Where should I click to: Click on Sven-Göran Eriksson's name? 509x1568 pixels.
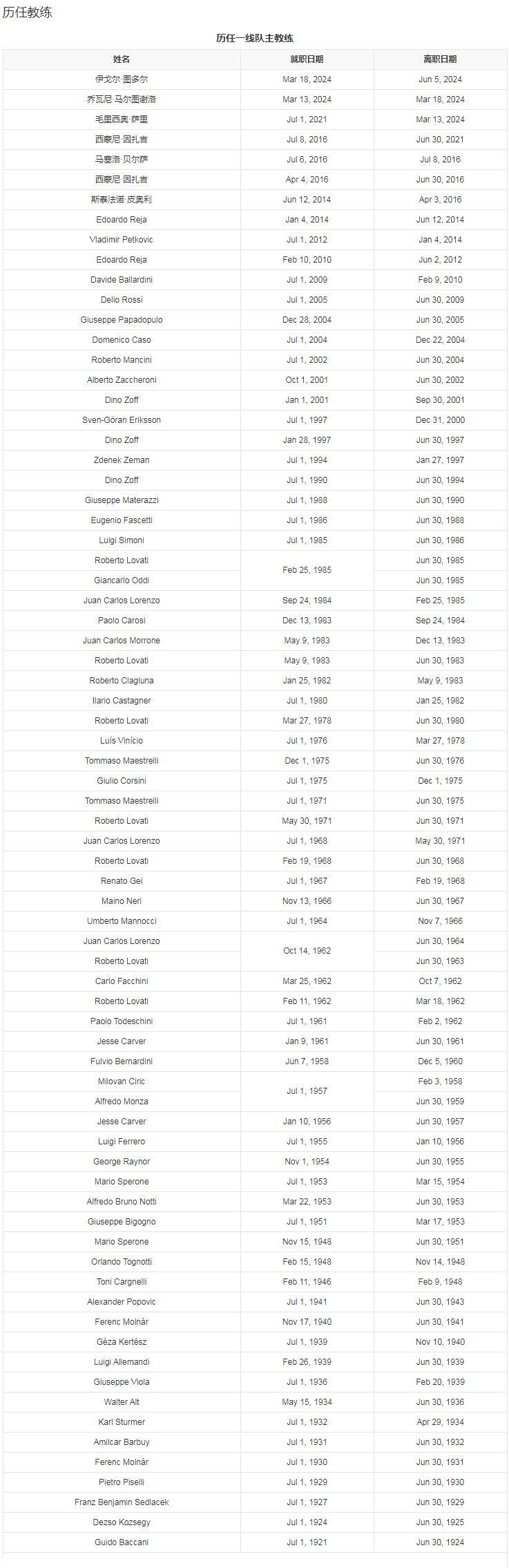pyautogui.click(x=122, y=420)
